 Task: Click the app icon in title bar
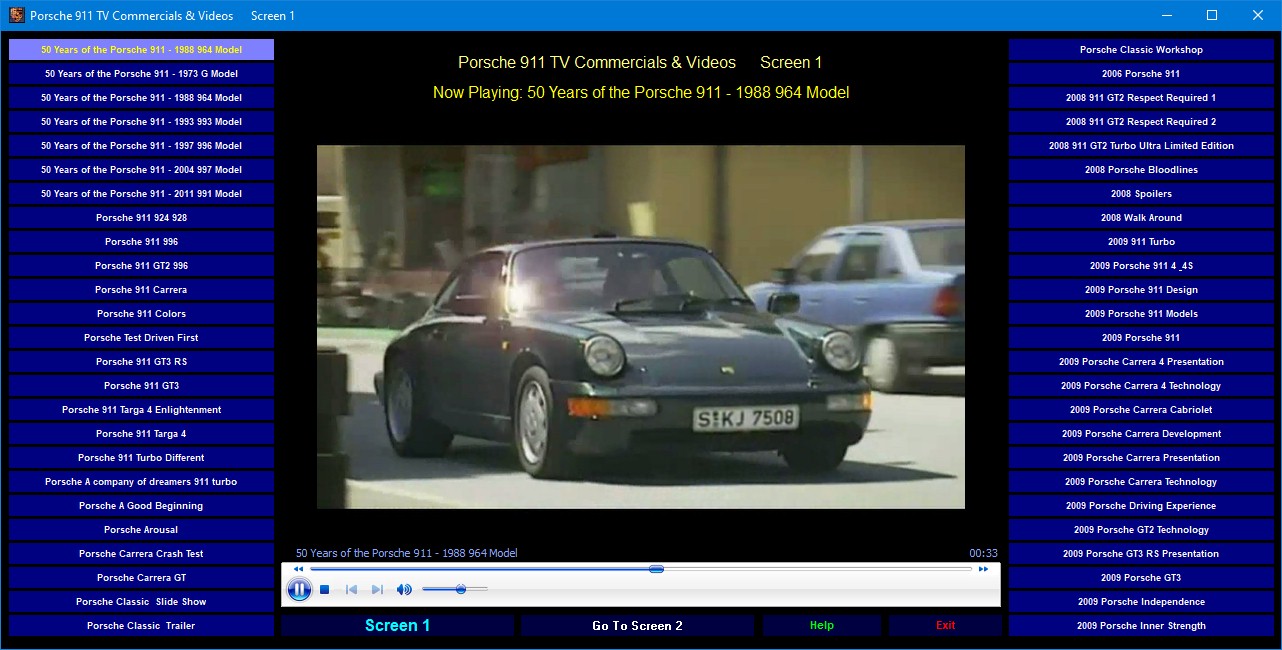(15, 15)
